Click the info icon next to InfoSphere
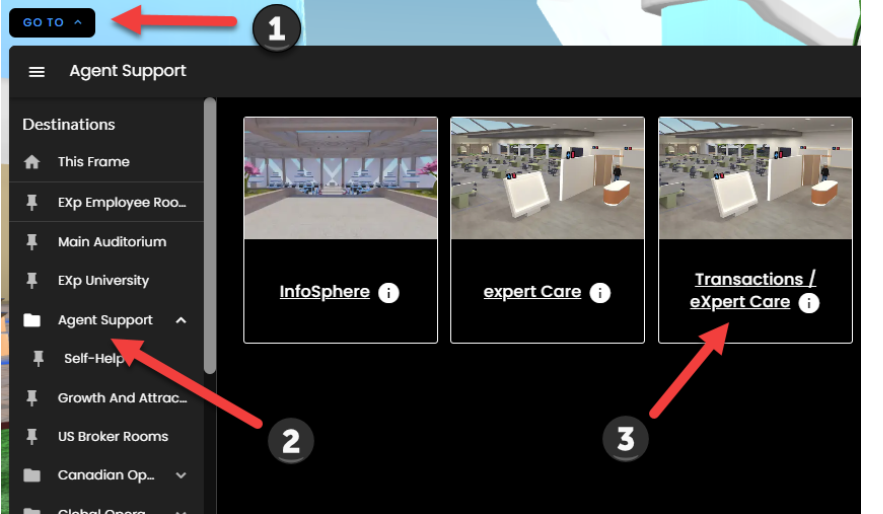 pyautogui.click(x=389, y=293)
